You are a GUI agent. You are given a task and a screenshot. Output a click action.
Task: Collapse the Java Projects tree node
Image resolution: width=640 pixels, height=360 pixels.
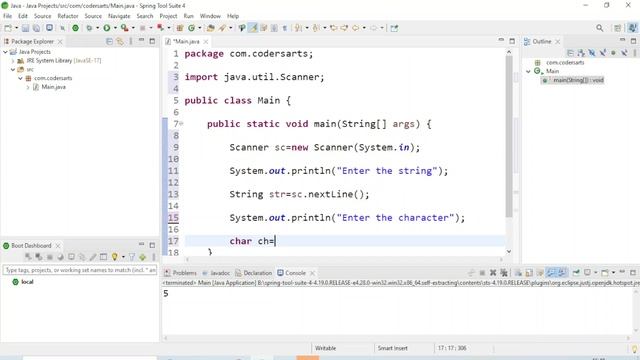pyautogui.click(x=5, y=52)
